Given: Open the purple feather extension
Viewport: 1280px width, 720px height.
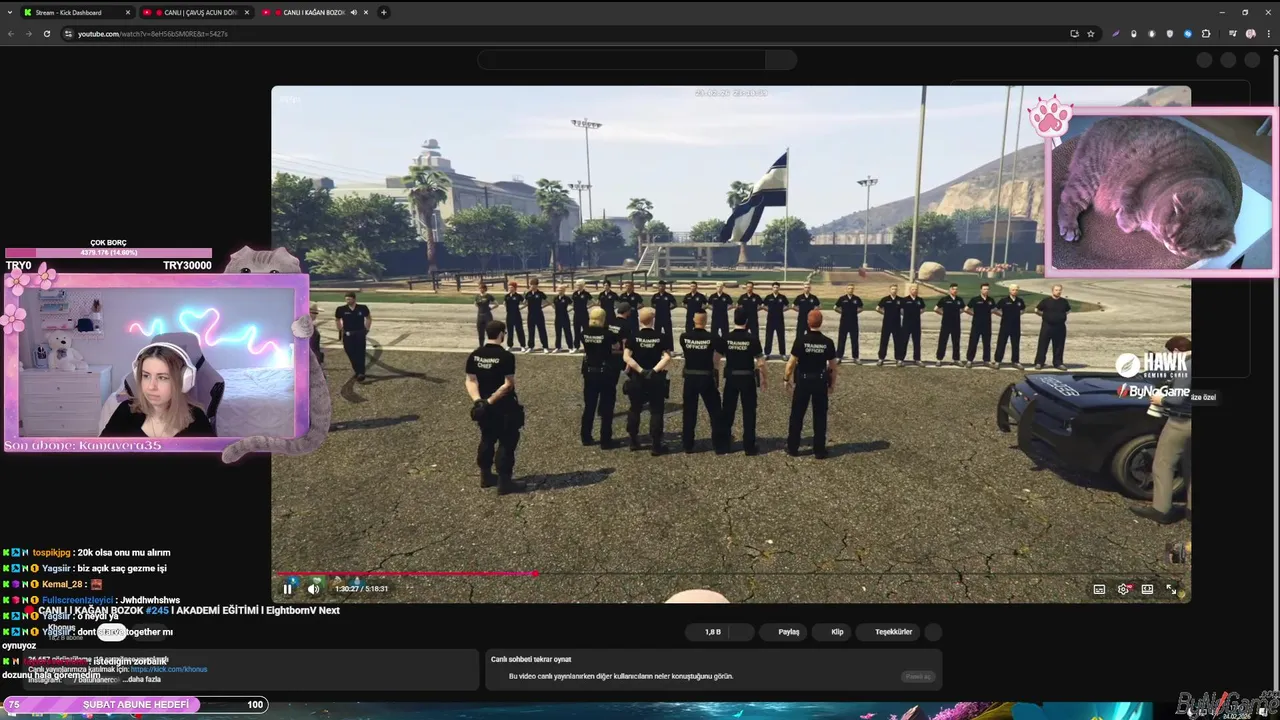Looking at the screenshot, I should click(1115, 33).
